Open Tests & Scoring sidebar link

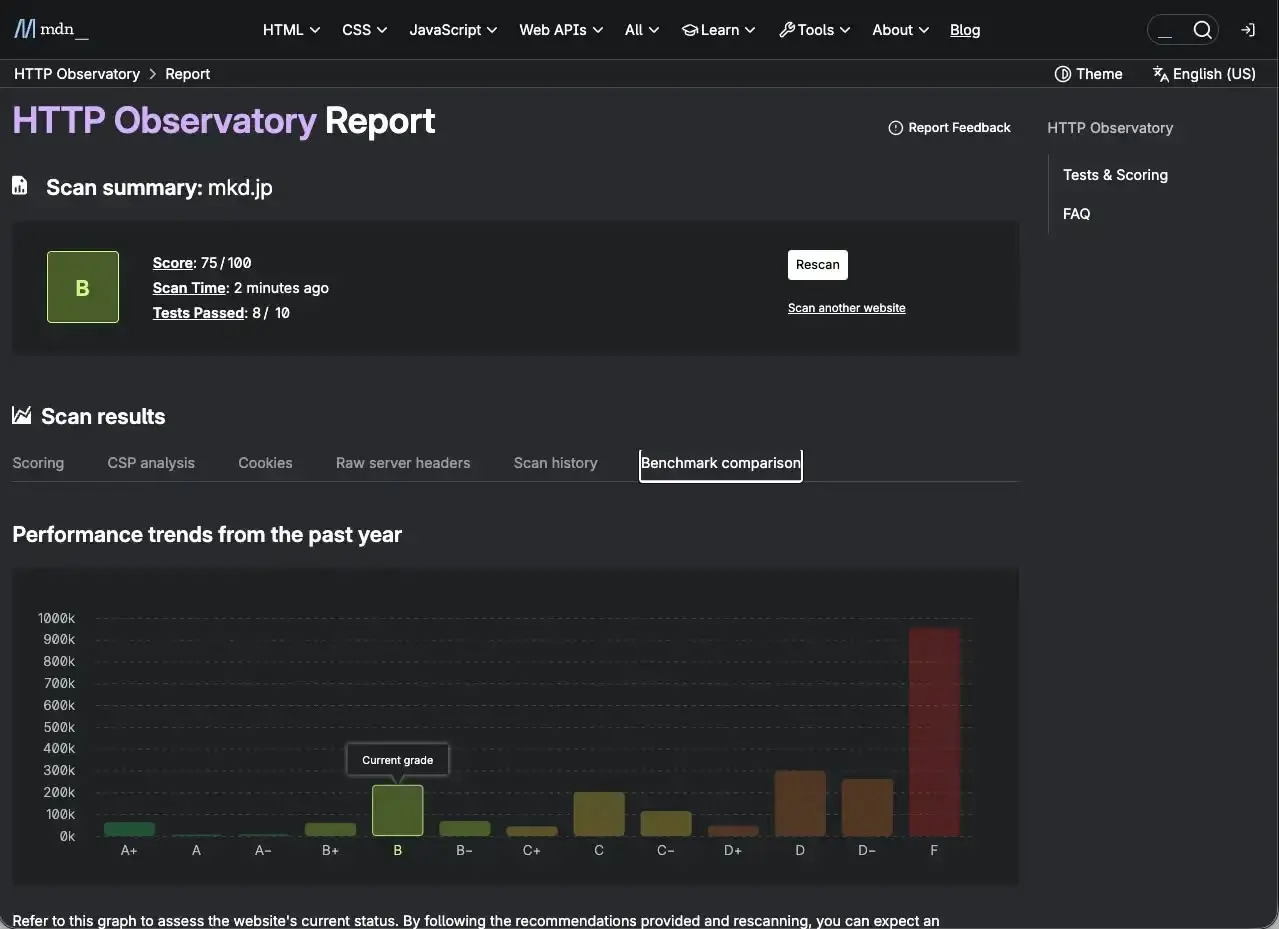1115,175
